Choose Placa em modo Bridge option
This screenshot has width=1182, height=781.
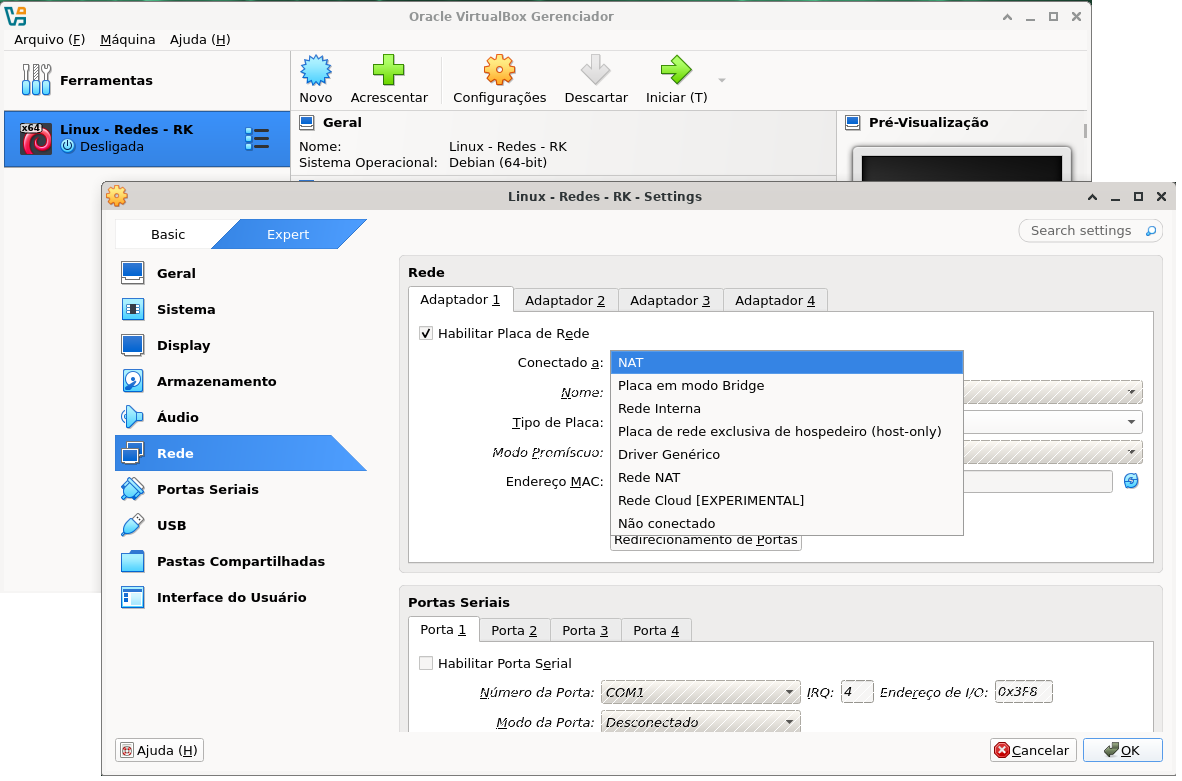point(786,385)
